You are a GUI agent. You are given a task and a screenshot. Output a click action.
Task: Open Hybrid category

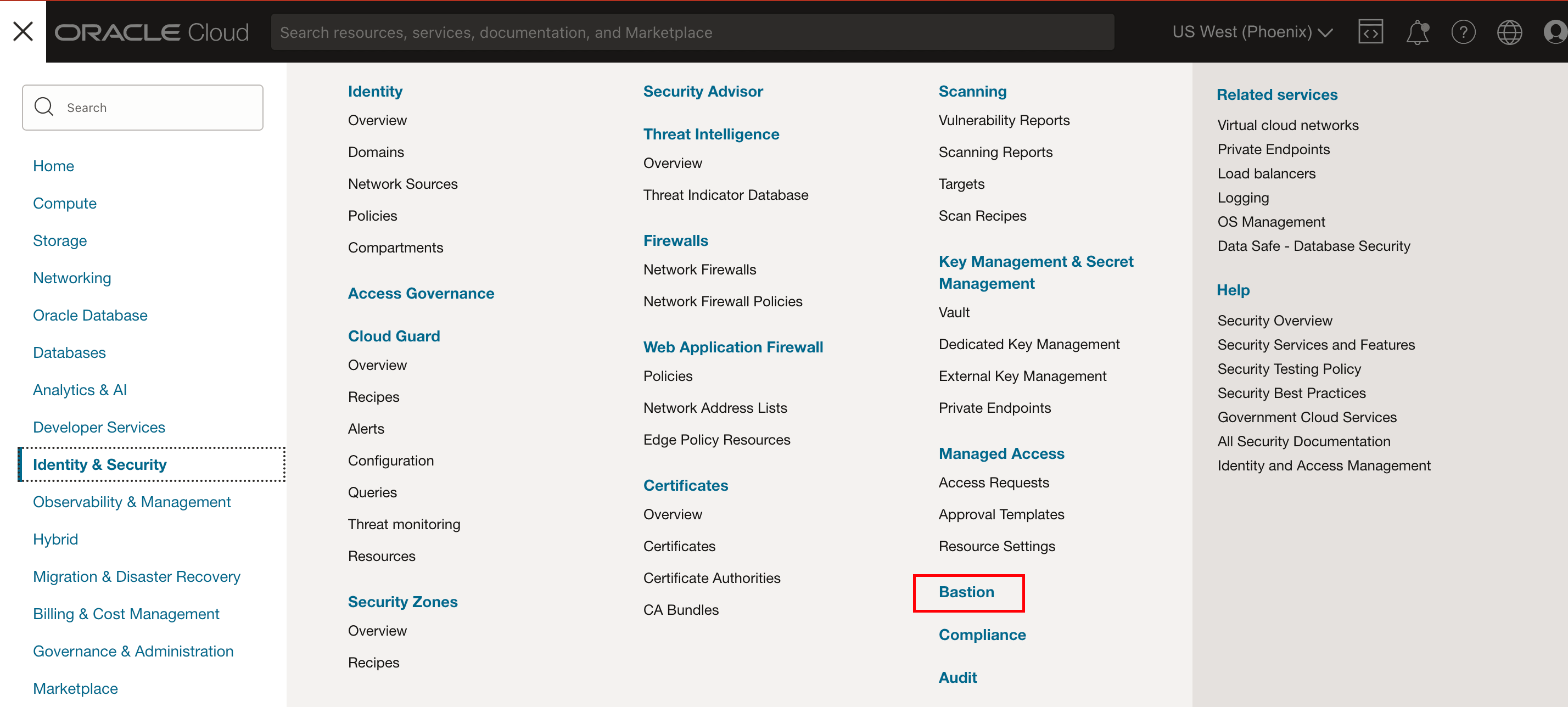coord(55,539)
